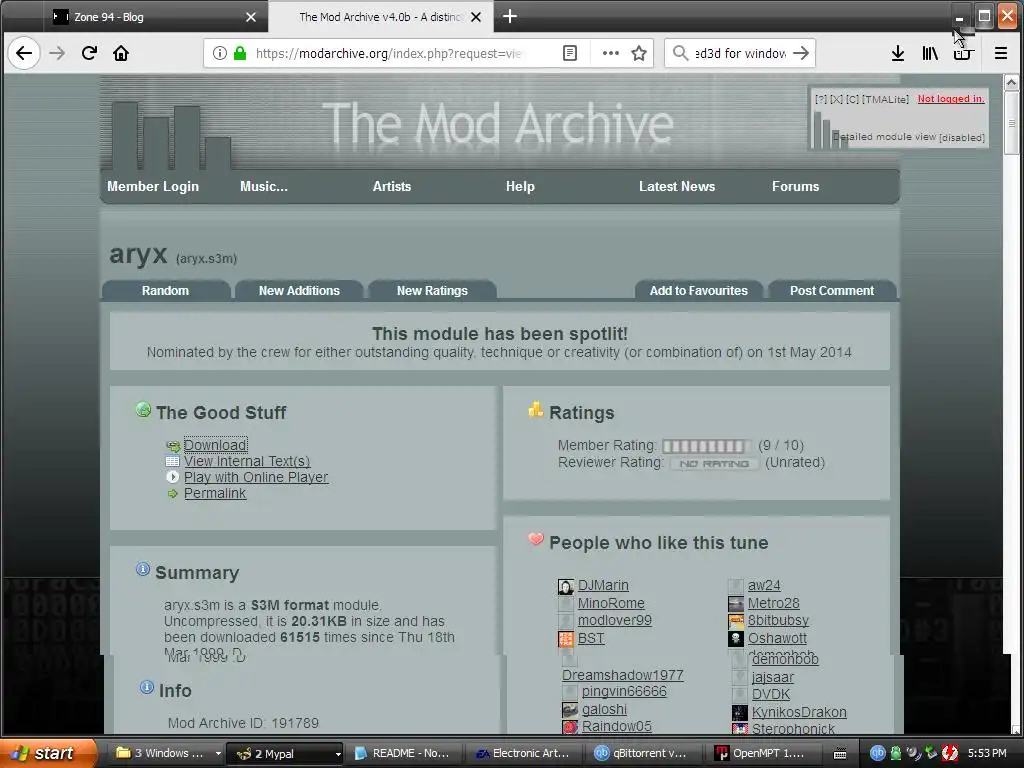Click Post Comment tab
The width and height of the screenshot is (1024, 768).
coord(832,291)
